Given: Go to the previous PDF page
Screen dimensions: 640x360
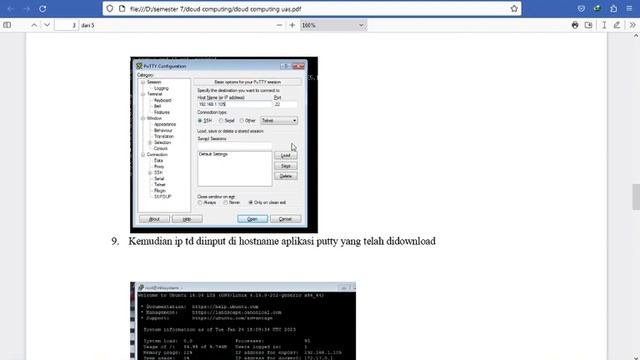Looking at the screenshot, I should [x=34, y=25].
